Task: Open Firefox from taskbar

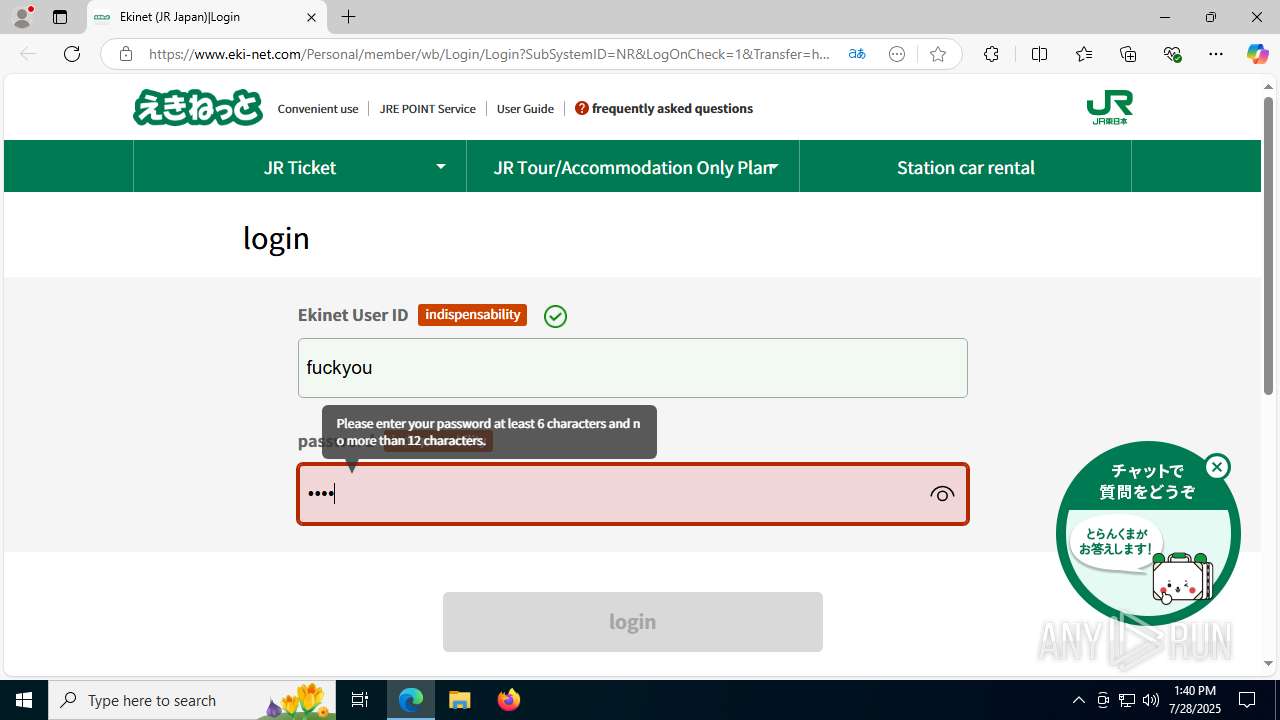Action: (509, 700)
